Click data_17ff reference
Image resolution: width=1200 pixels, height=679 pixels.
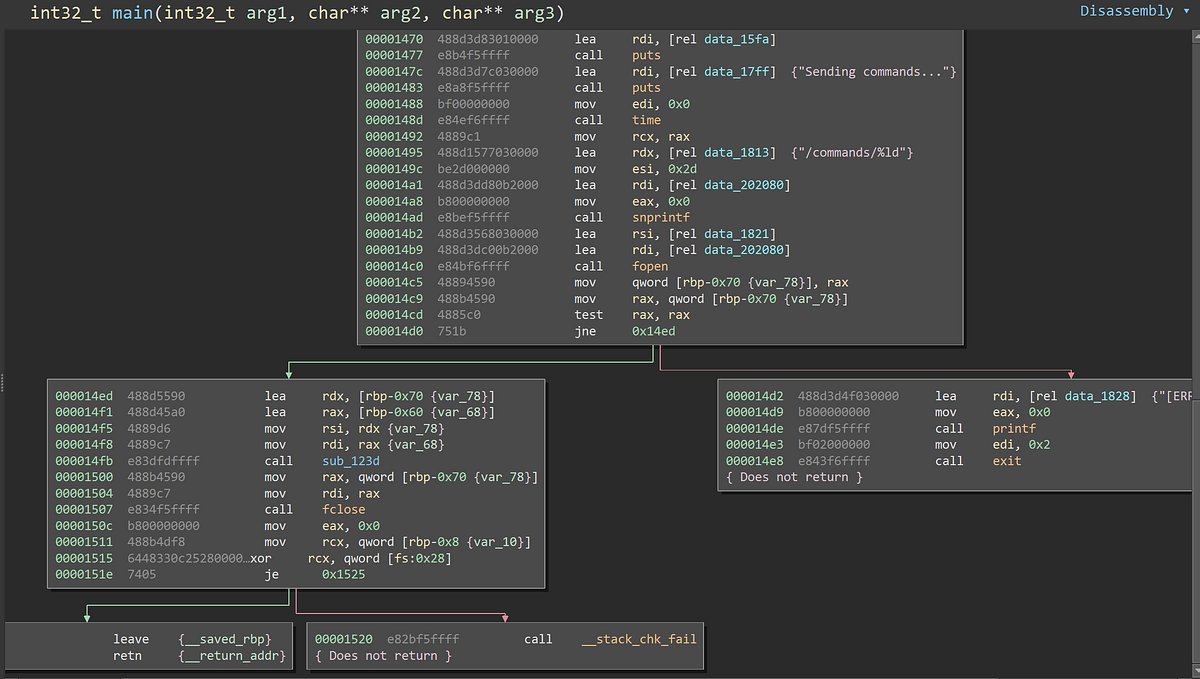click(736, 72)
